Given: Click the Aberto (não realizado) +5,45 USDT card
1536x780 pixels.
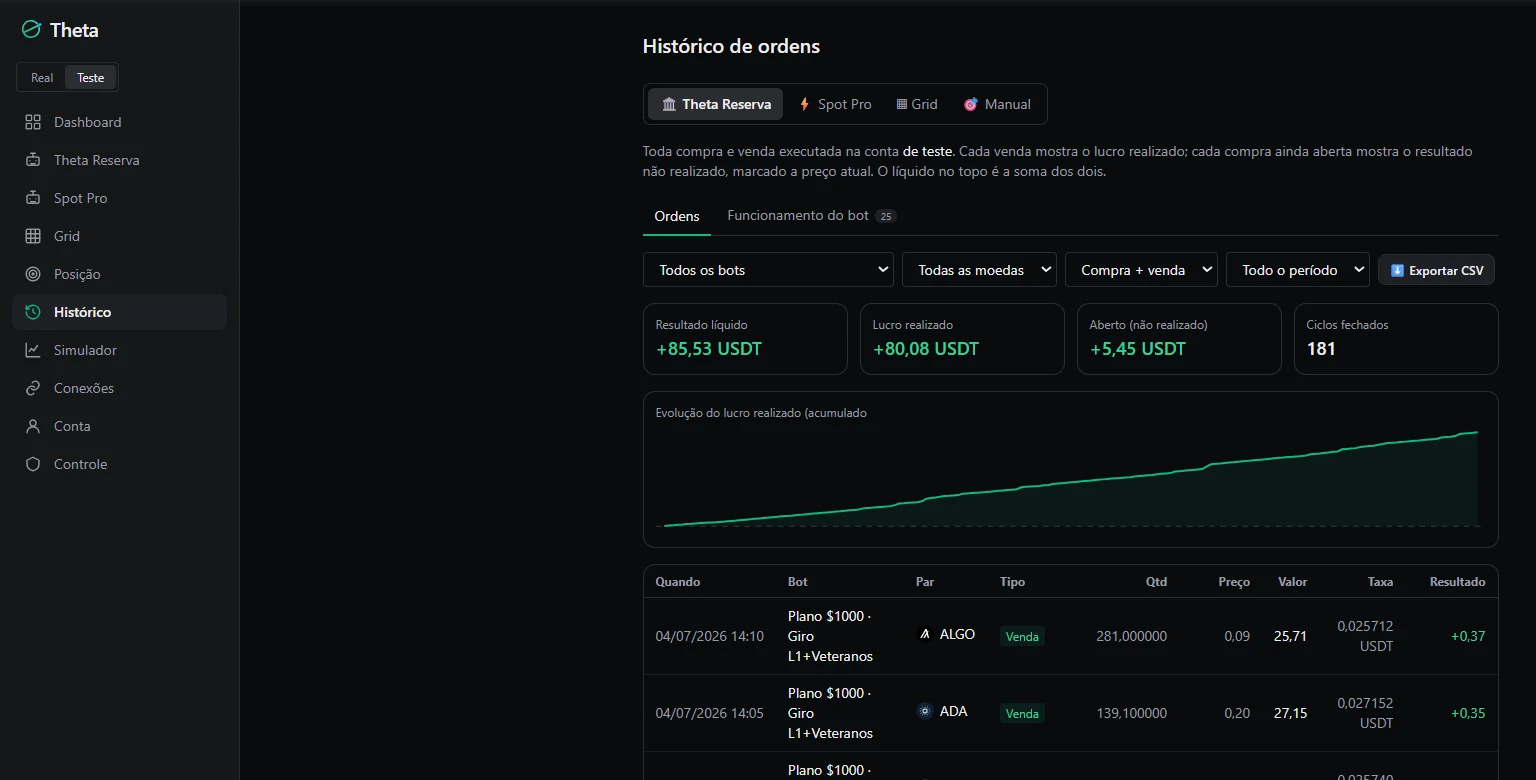Looking at the screenshot, I should (1179, 339).
